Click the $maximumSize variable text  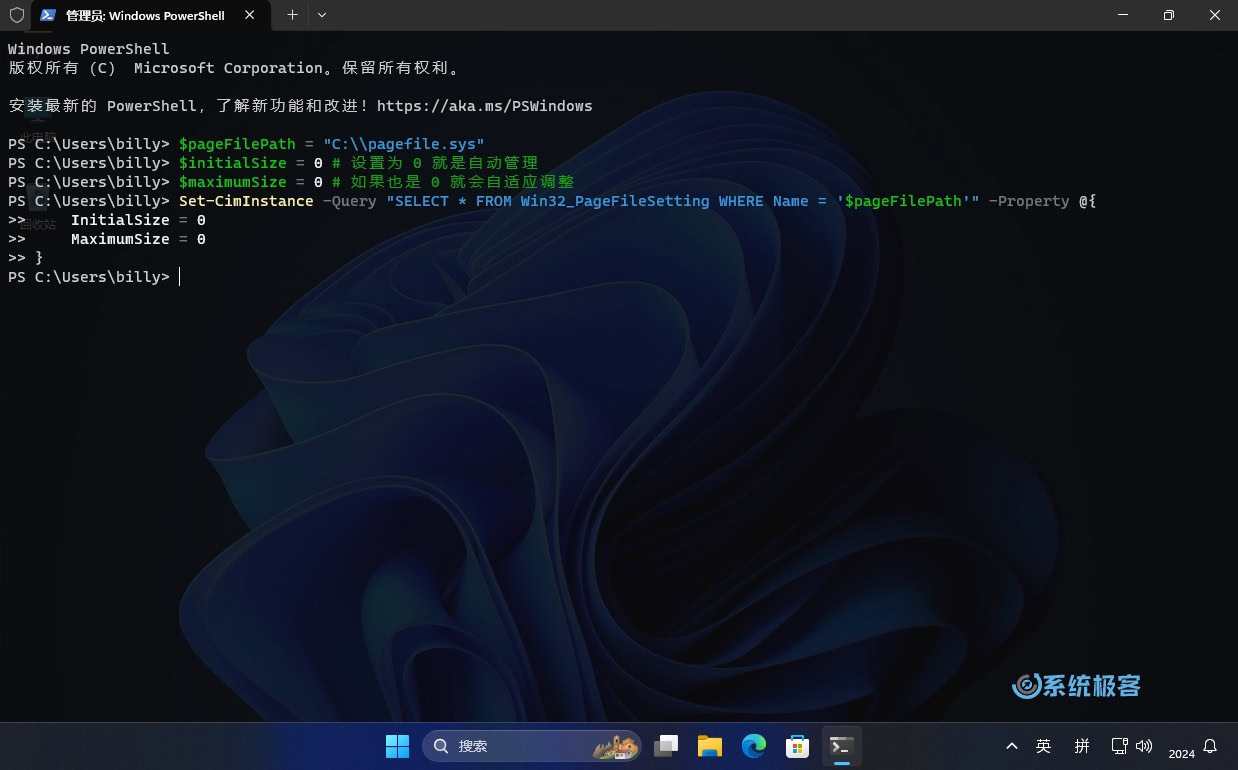233,182
